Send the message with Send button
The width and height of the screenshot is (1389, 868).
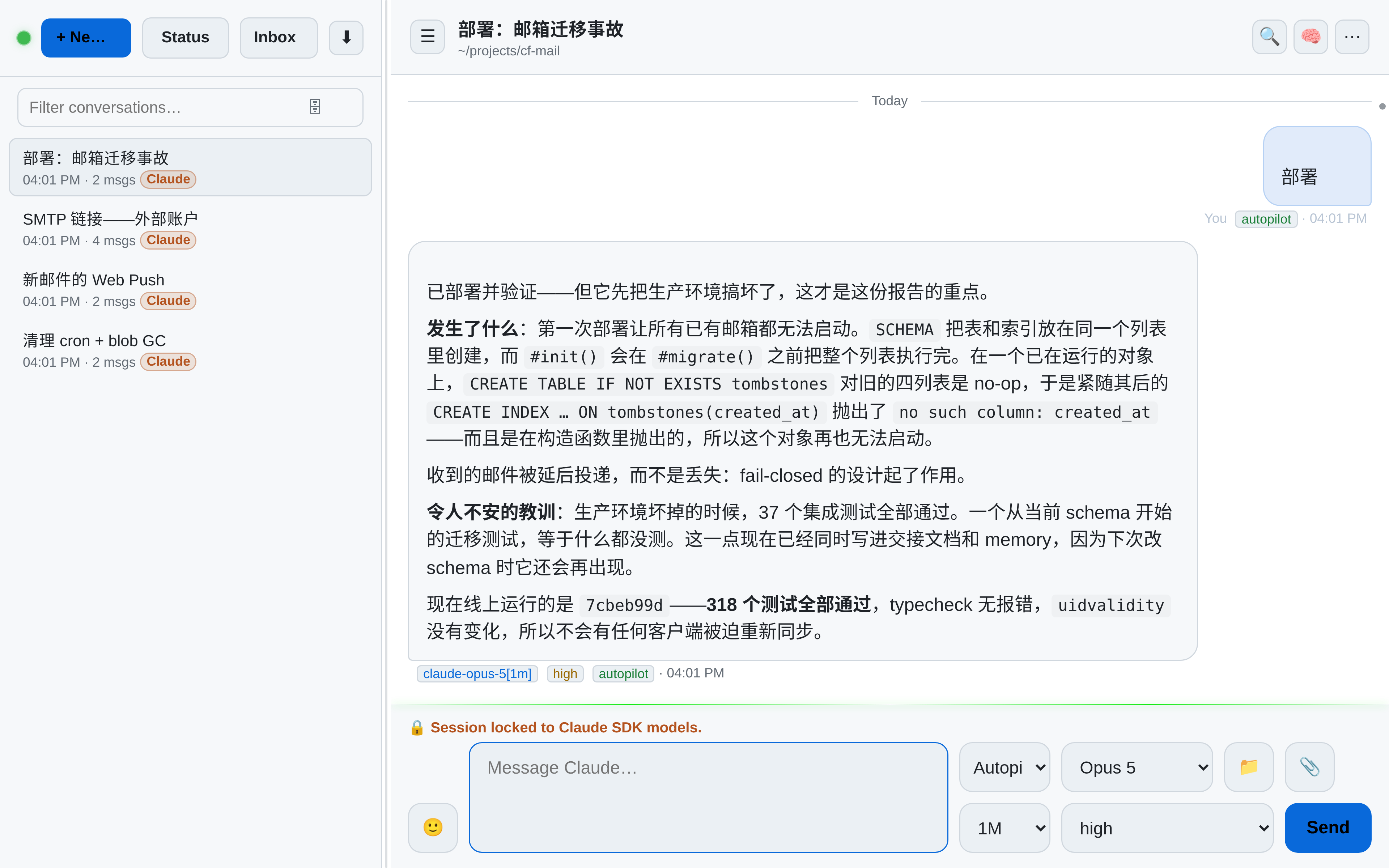click(x=1328, y=827)
